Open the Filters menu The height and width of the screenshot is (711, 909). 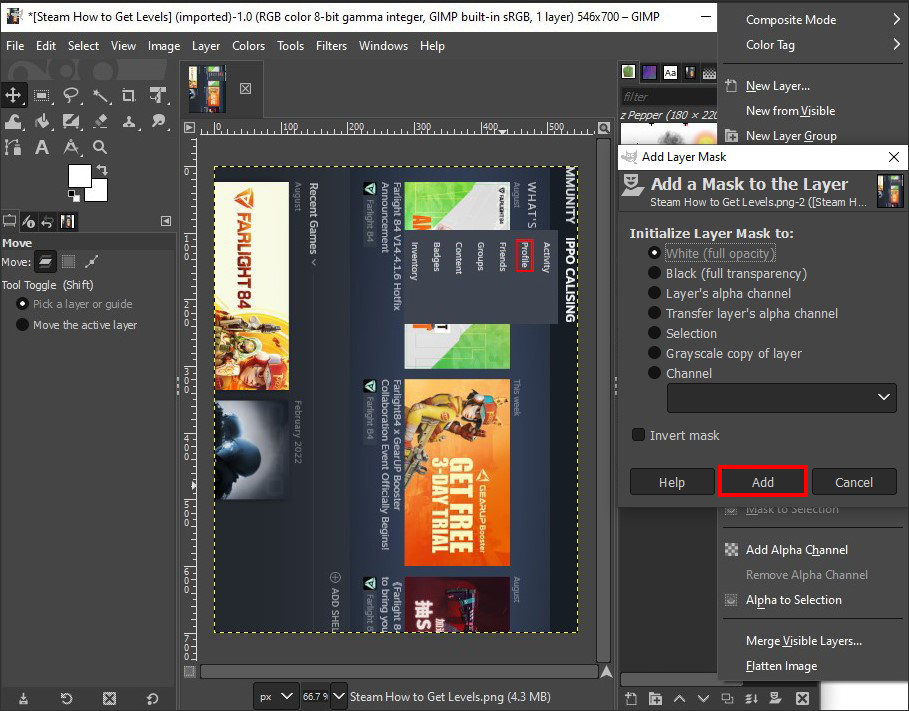tap(331, 46)
